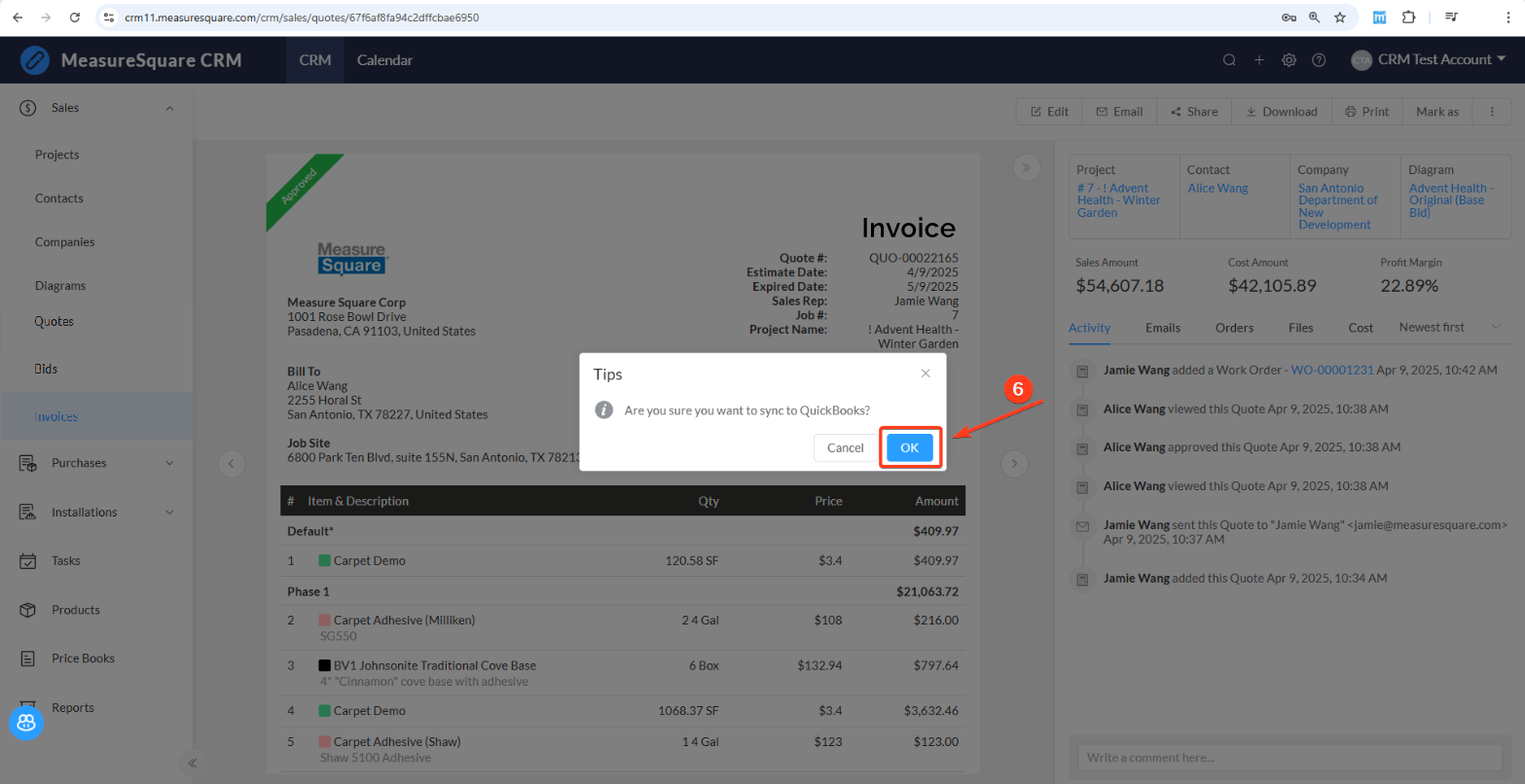Click the plus add-new icon in header
Viewport: 1525px width, 784px height.
pos(1258,60)
